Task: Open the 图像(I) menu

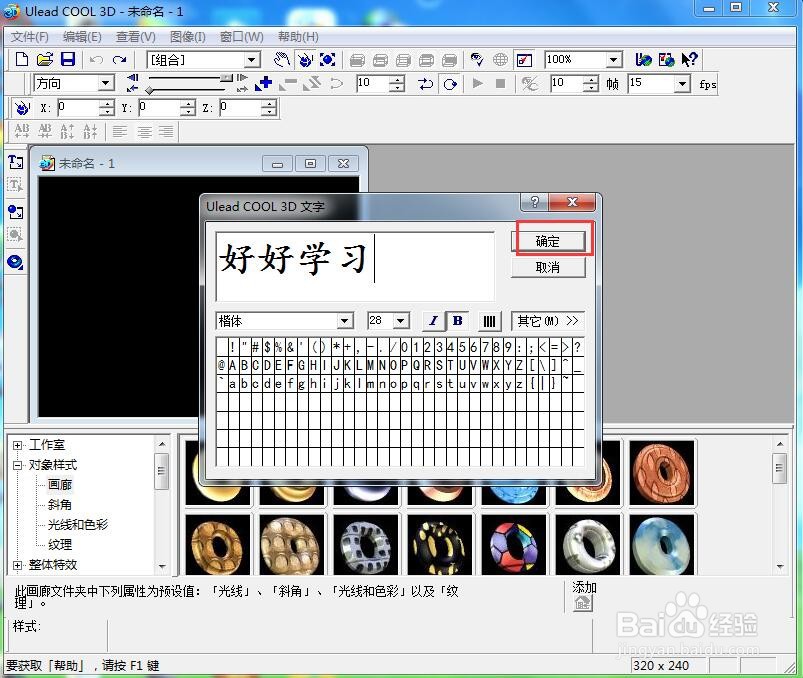Action: [x=188, y=37]
